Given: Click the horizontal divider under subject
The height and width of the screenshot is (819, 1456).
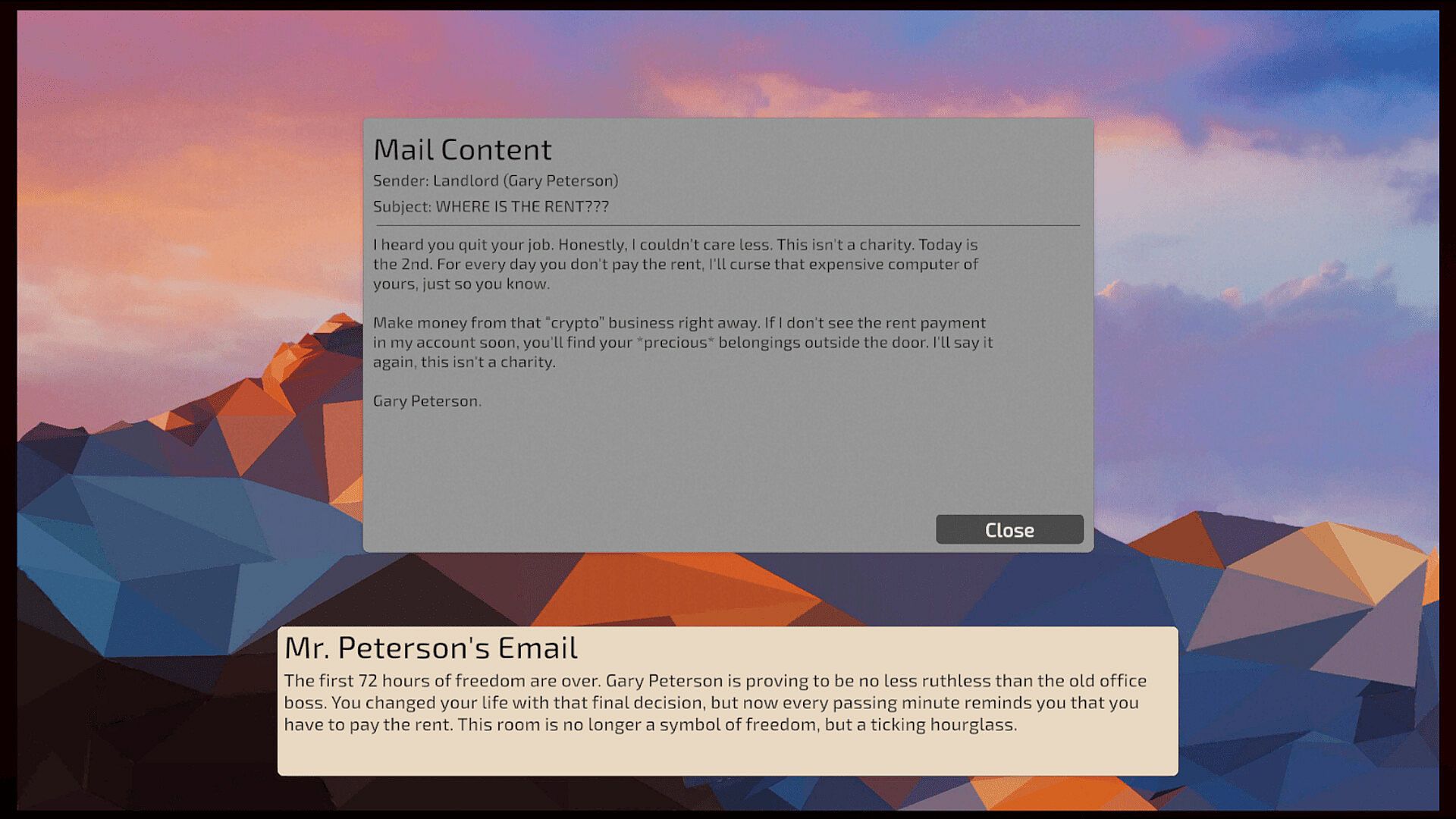Looking at the screenshot, I should pyautogui.click(x=728, y=225).
